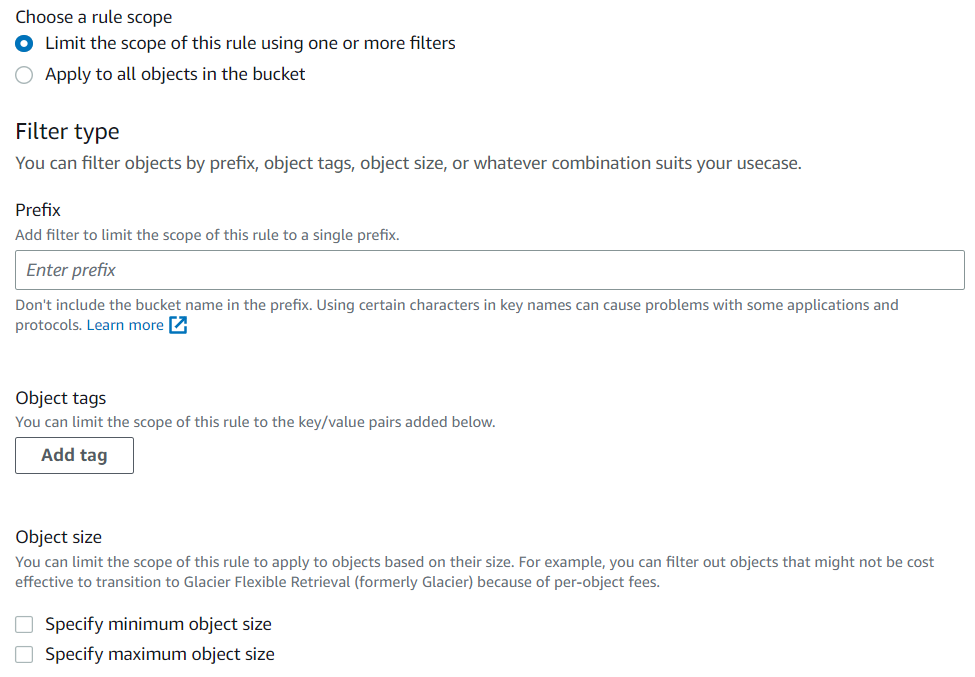
Task: Click the Add tag button
Action: coord(75,455)
